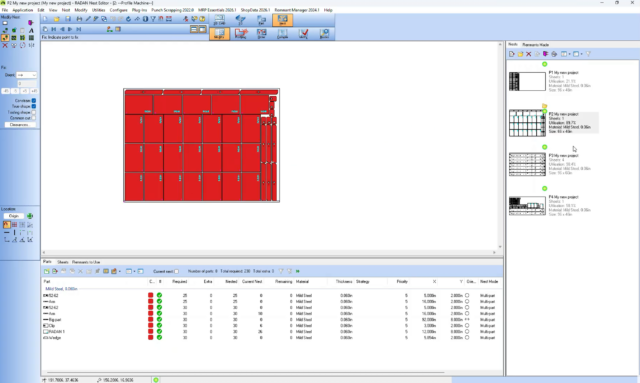
Task: Open the Nest menu
Action: click(65, 10)
